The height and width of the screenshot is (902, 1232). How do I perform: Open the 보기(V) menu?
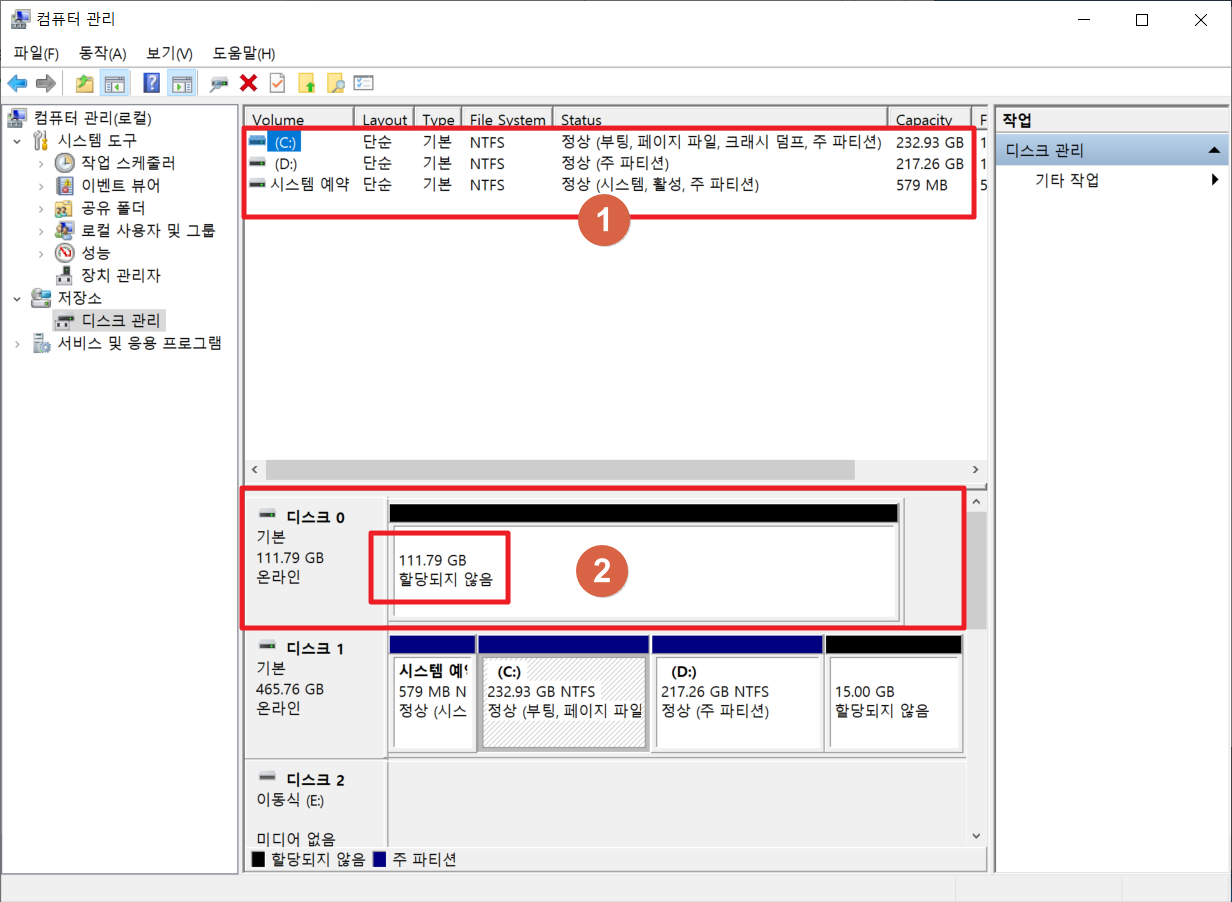click(169, 53)
